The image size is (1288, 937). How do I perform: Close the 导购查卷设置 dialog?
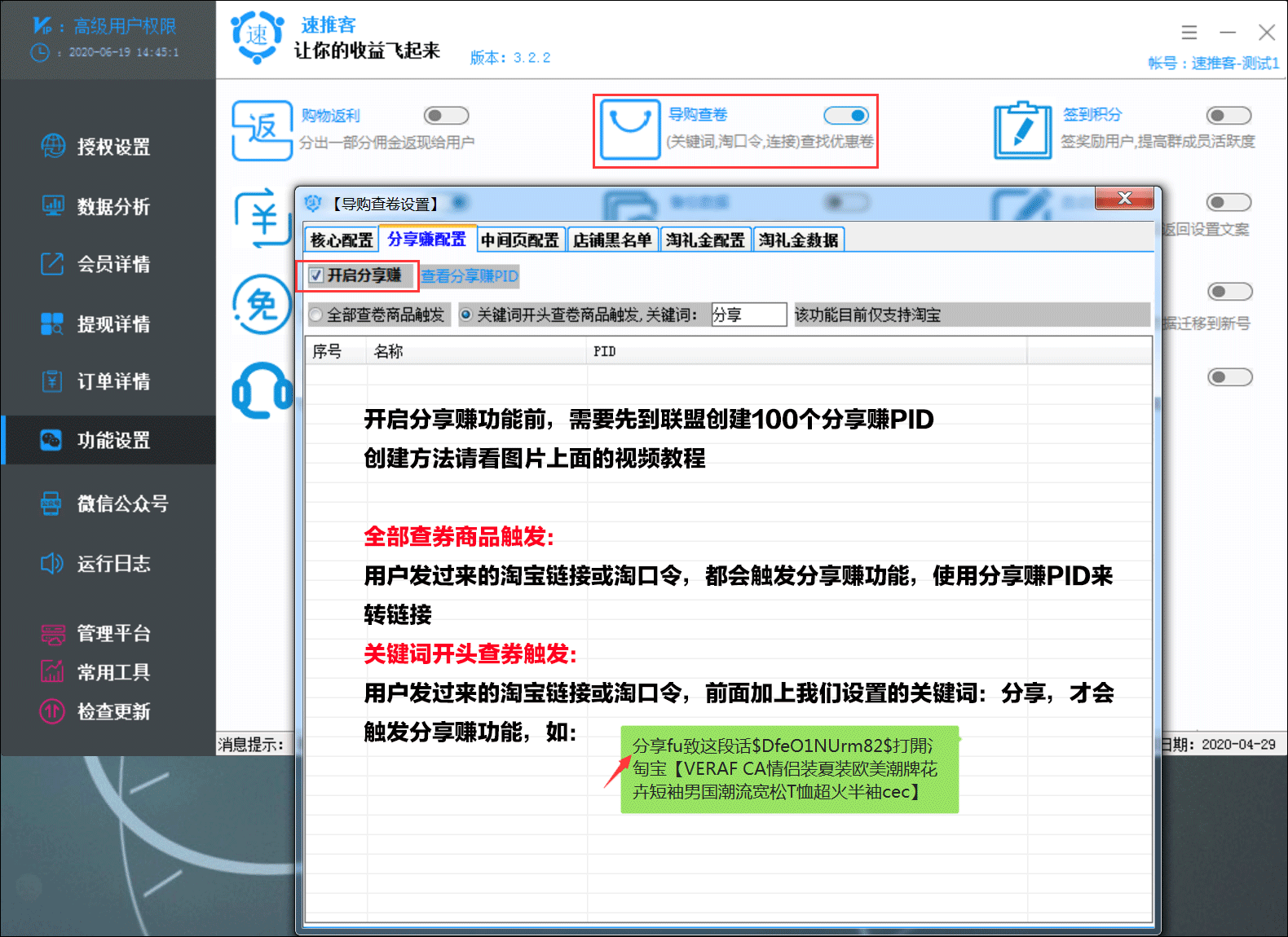(x=1125, y=198)
